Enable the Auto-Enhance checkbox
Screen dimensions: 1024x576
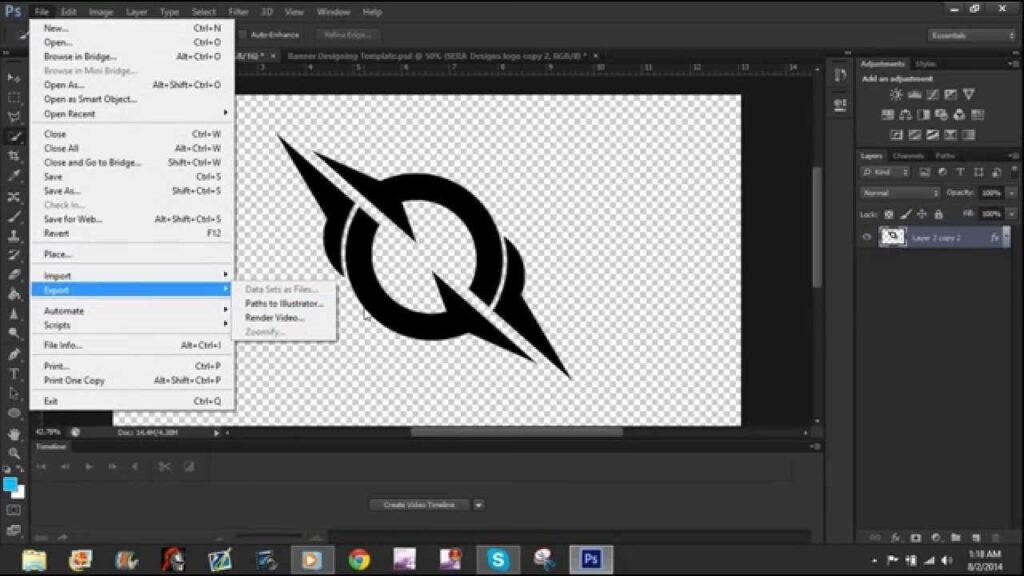pyautogui.click(x=243, y=35)
